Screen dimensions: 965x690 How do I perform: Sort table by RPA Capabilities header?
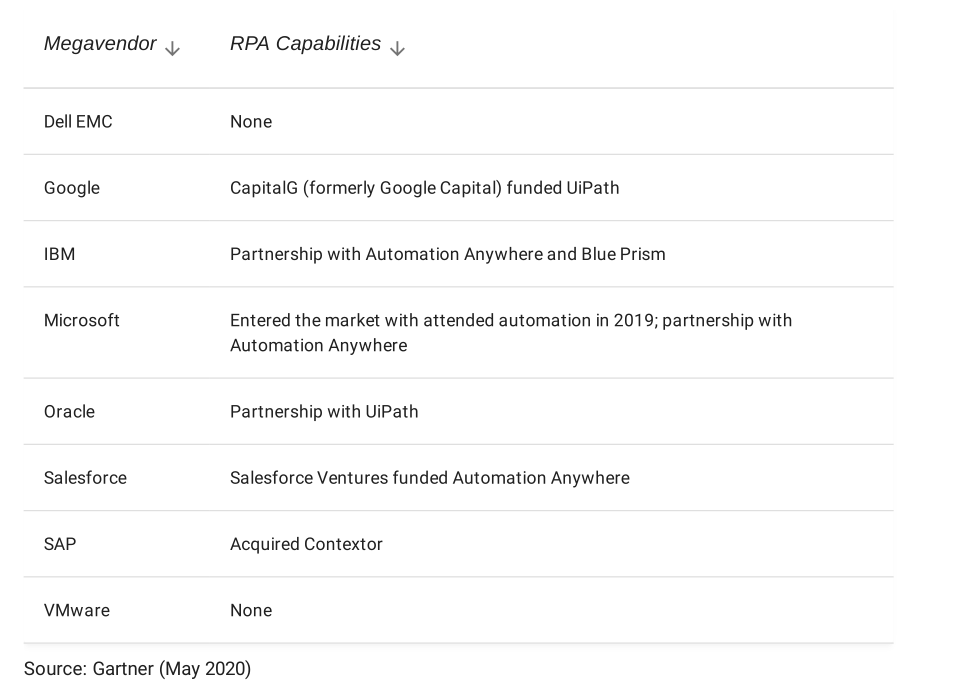tap(305, 44)
